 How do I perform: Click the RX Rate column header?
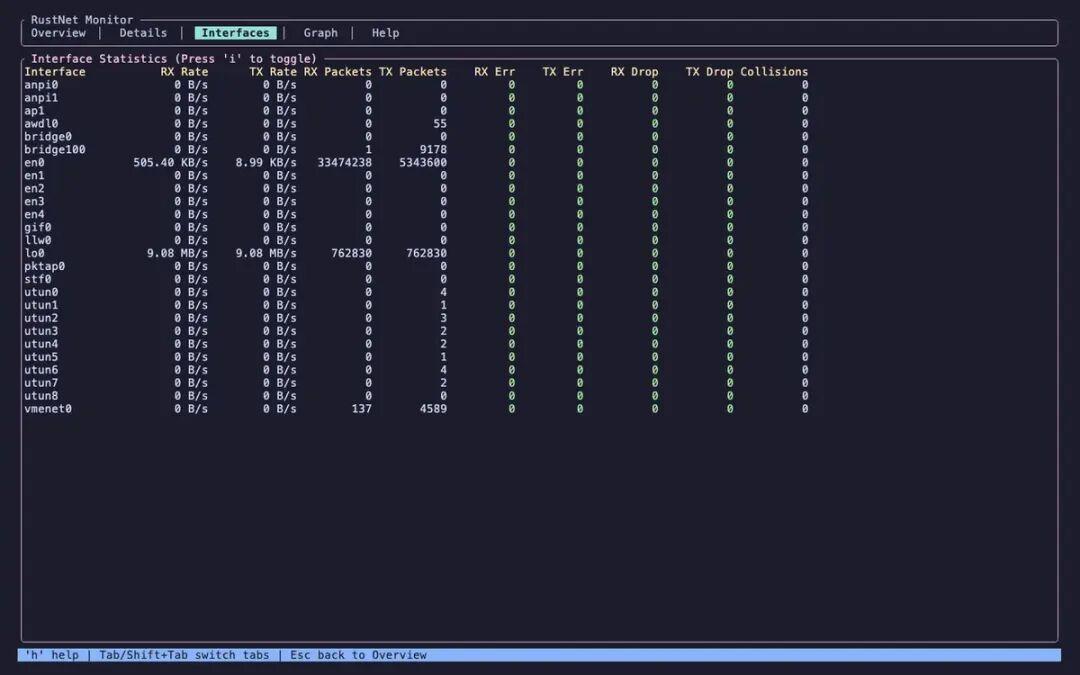tap(184, 72)
